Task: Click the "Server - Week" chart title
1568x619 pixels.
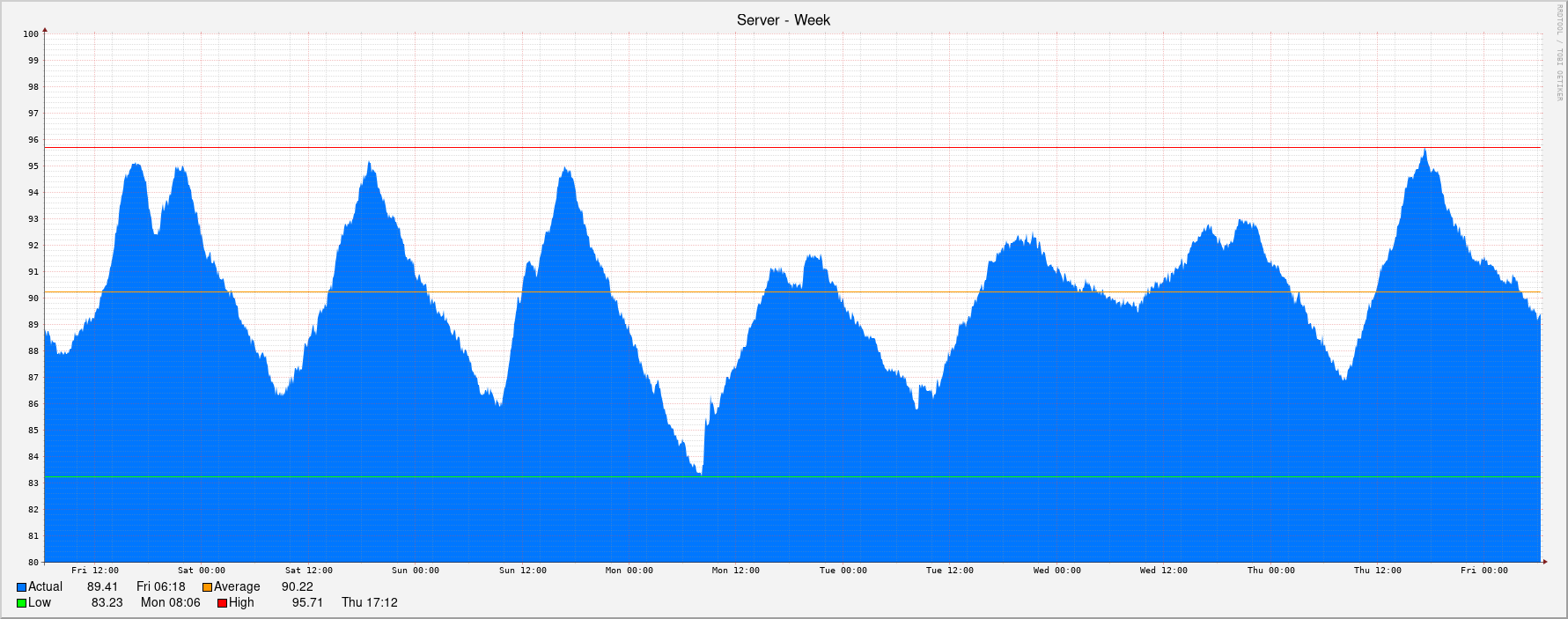Action: pos(783,20)
